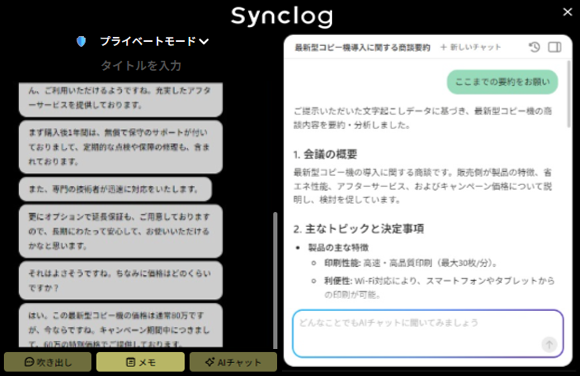Focus the AI chat input box

tap(428, 333)
